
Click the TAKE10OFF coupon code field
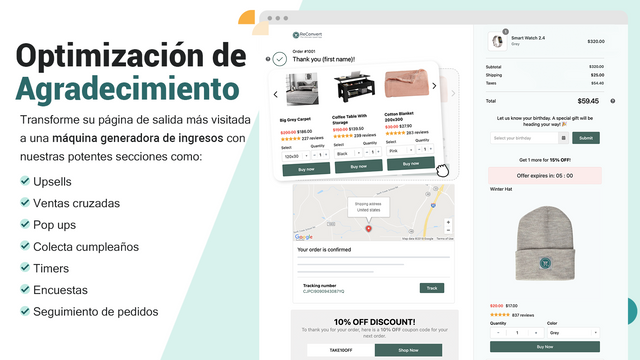click(x=341, y=350)
